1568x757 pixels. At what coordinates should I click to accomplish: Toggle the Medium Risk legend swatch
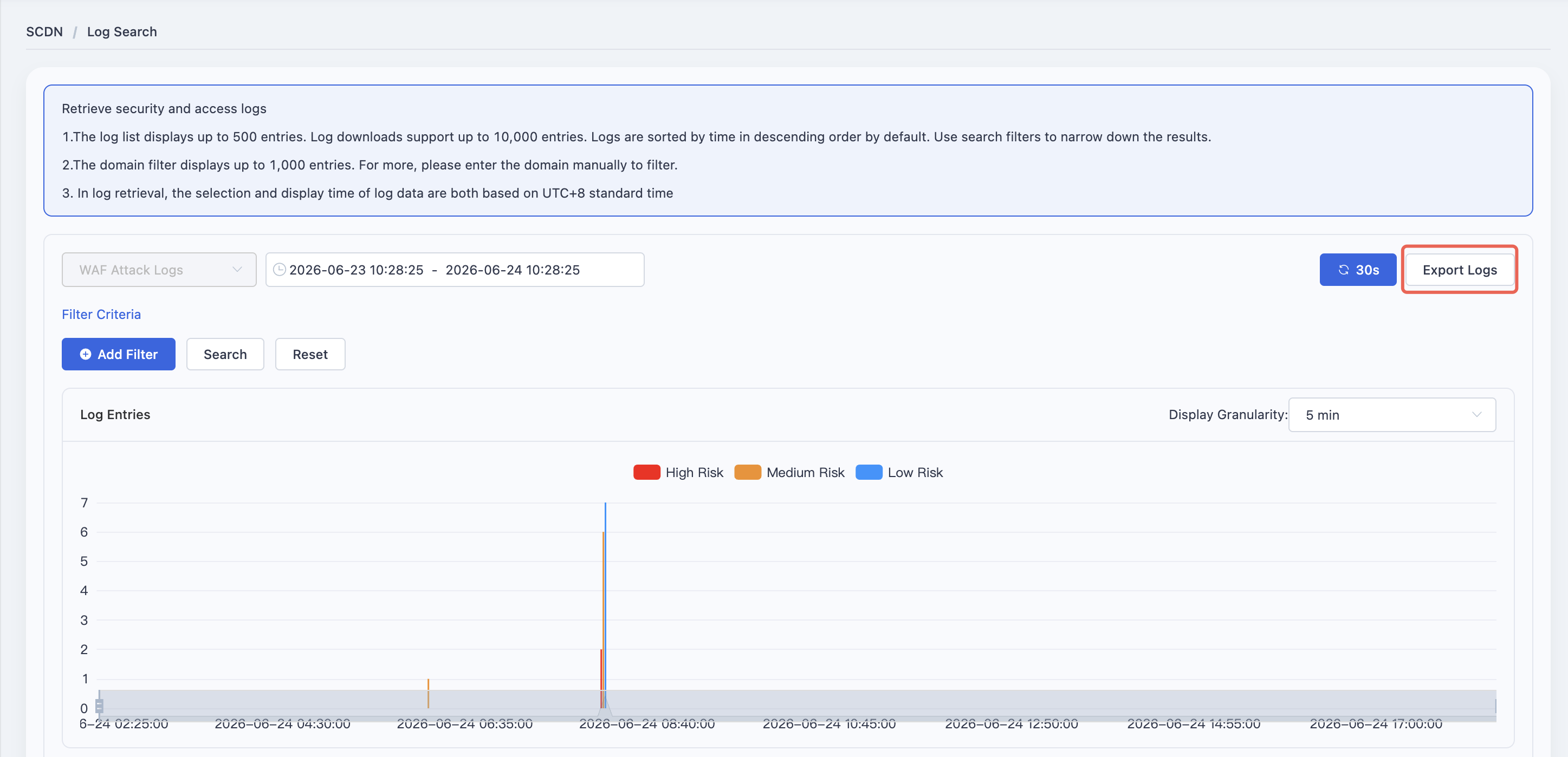pyautogui.click(x=748, y=472)
